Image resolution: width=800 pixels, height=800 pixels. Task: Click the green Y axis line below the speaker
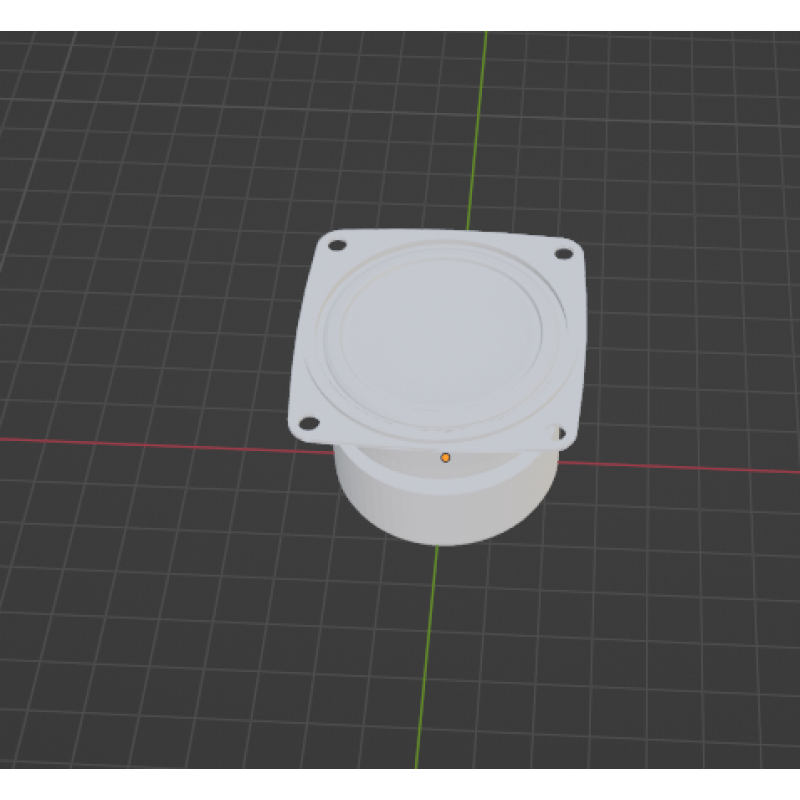coord(428,660)
